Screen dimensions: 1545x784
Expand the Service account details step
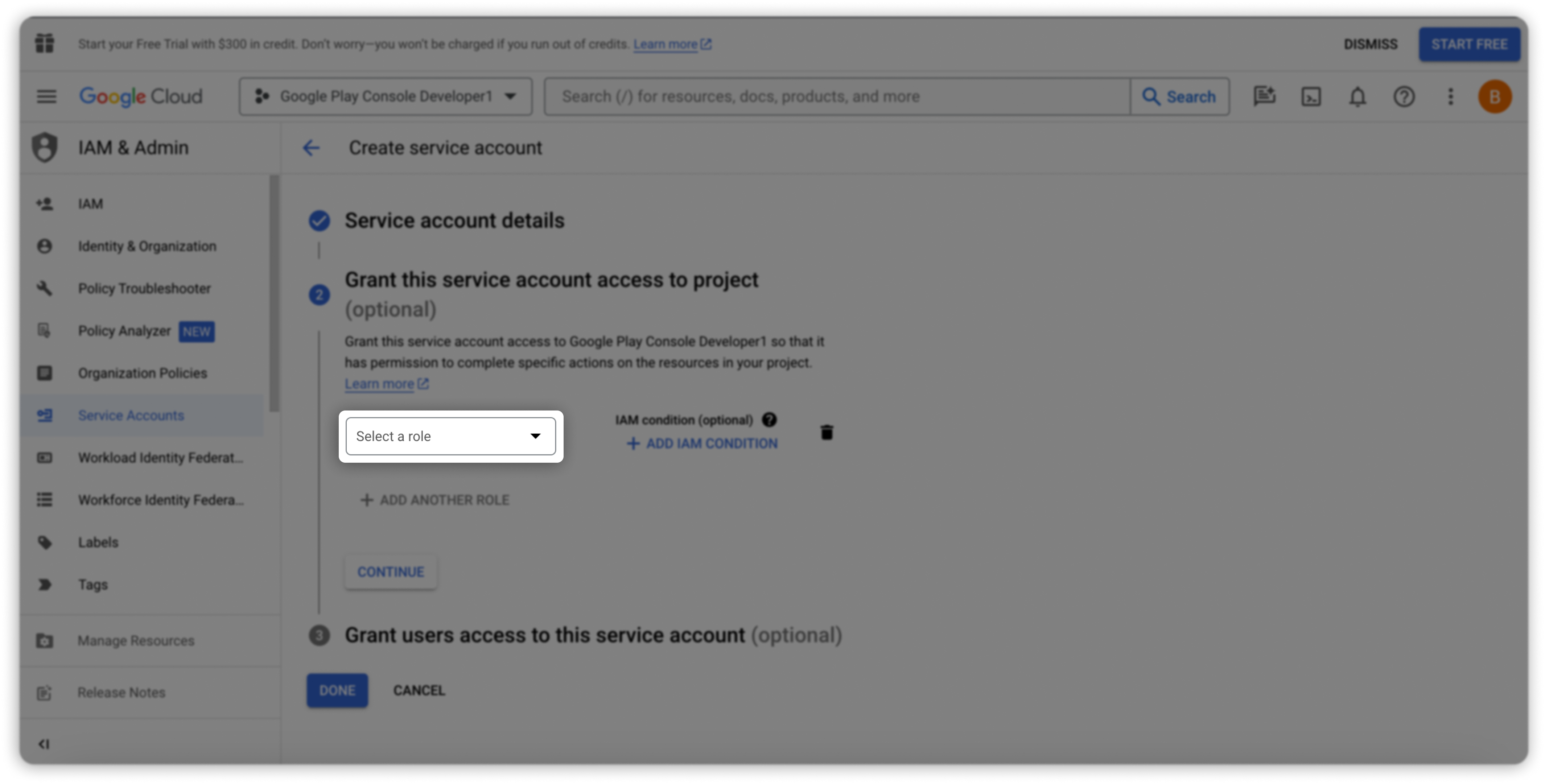[454, 221]
